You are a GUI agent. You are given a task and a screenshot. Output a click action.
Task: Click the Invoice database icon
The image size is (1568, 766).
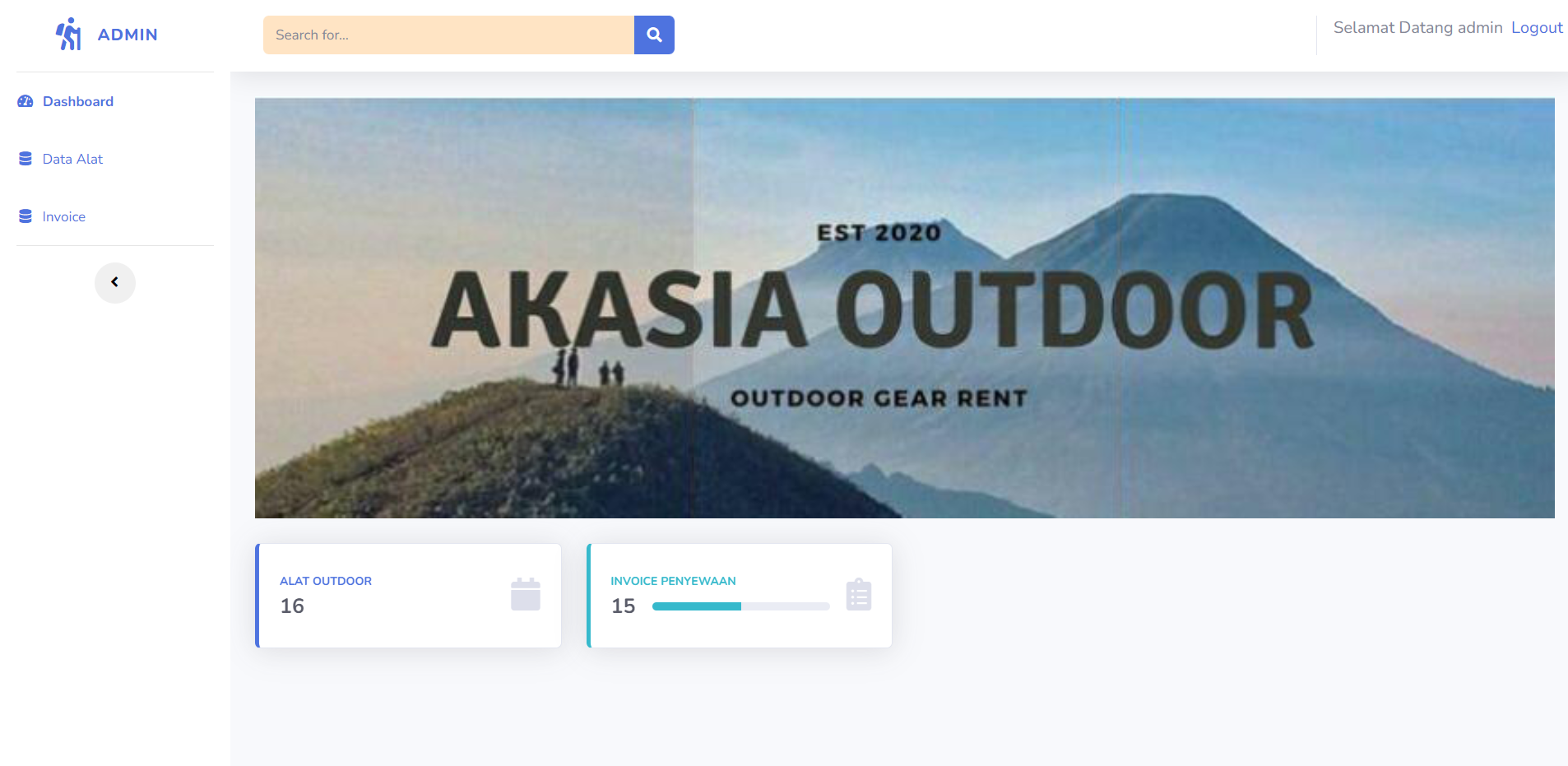[x=26, y=216]
